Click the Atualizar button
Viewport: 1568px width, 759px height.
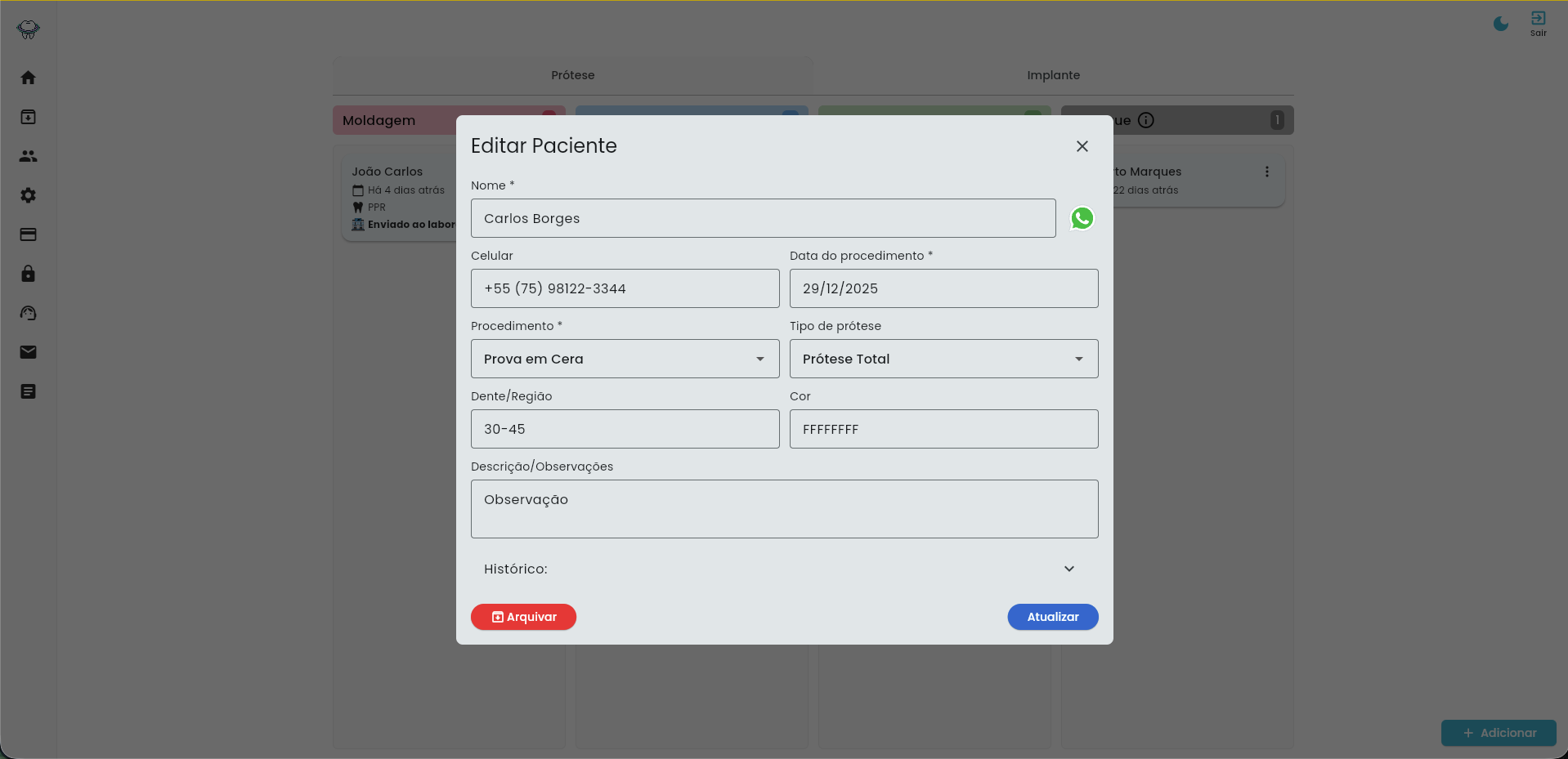[1053, 617]
